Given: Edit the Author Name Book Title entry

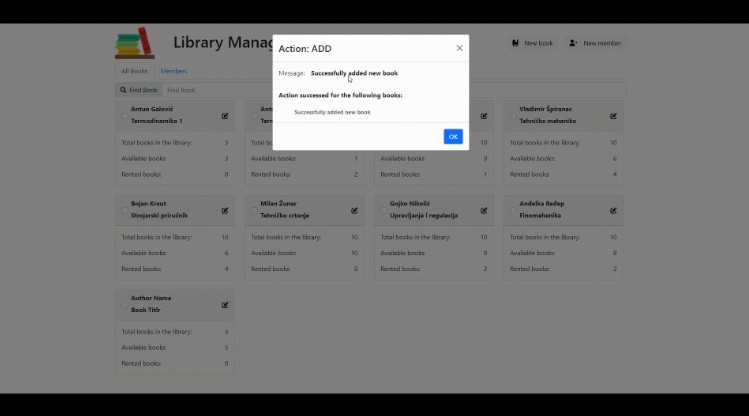Looking at the screenshot, I should click(225, 305).
